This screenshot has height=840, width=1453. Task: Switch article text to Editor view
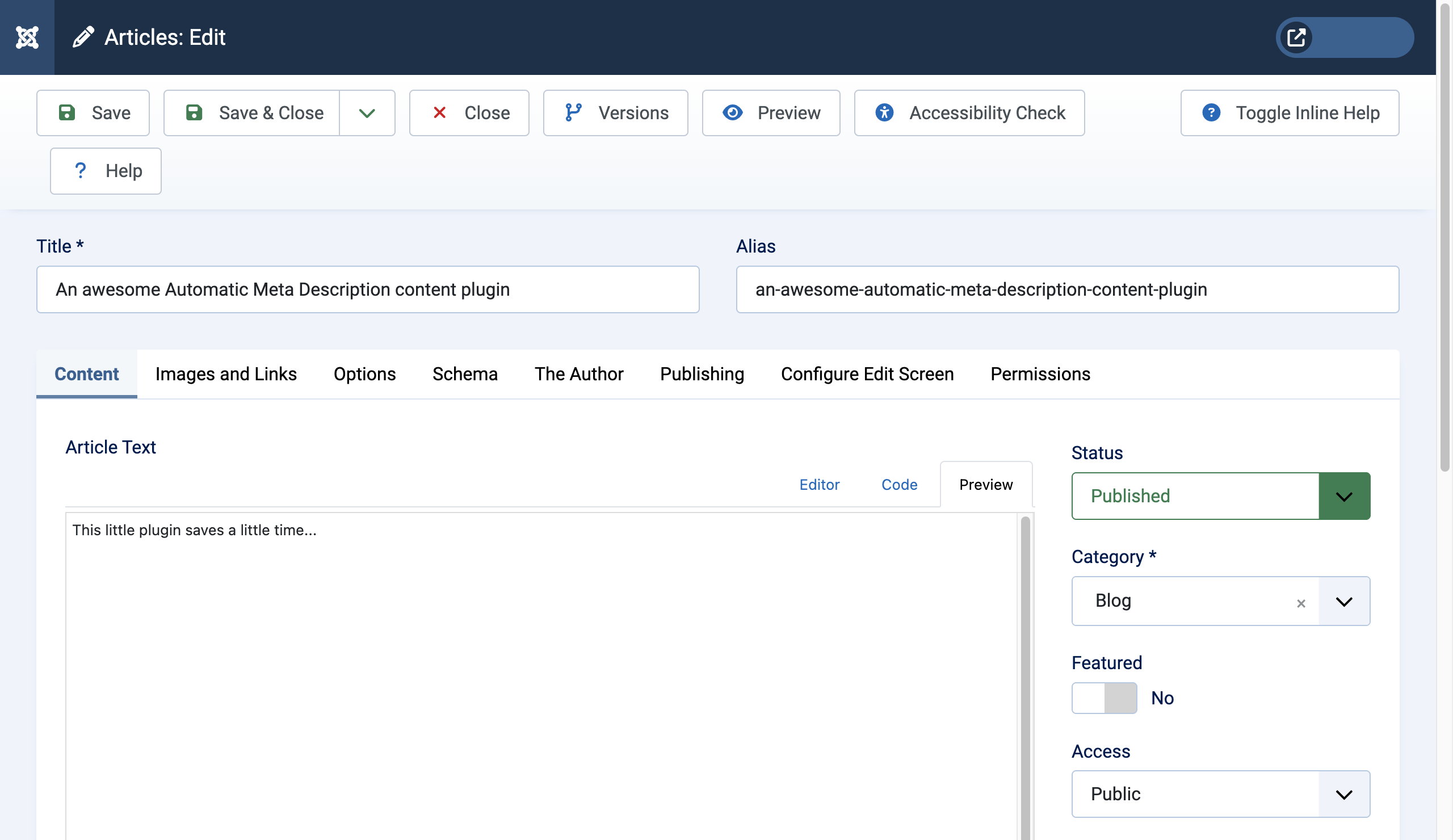click(819, 485)
